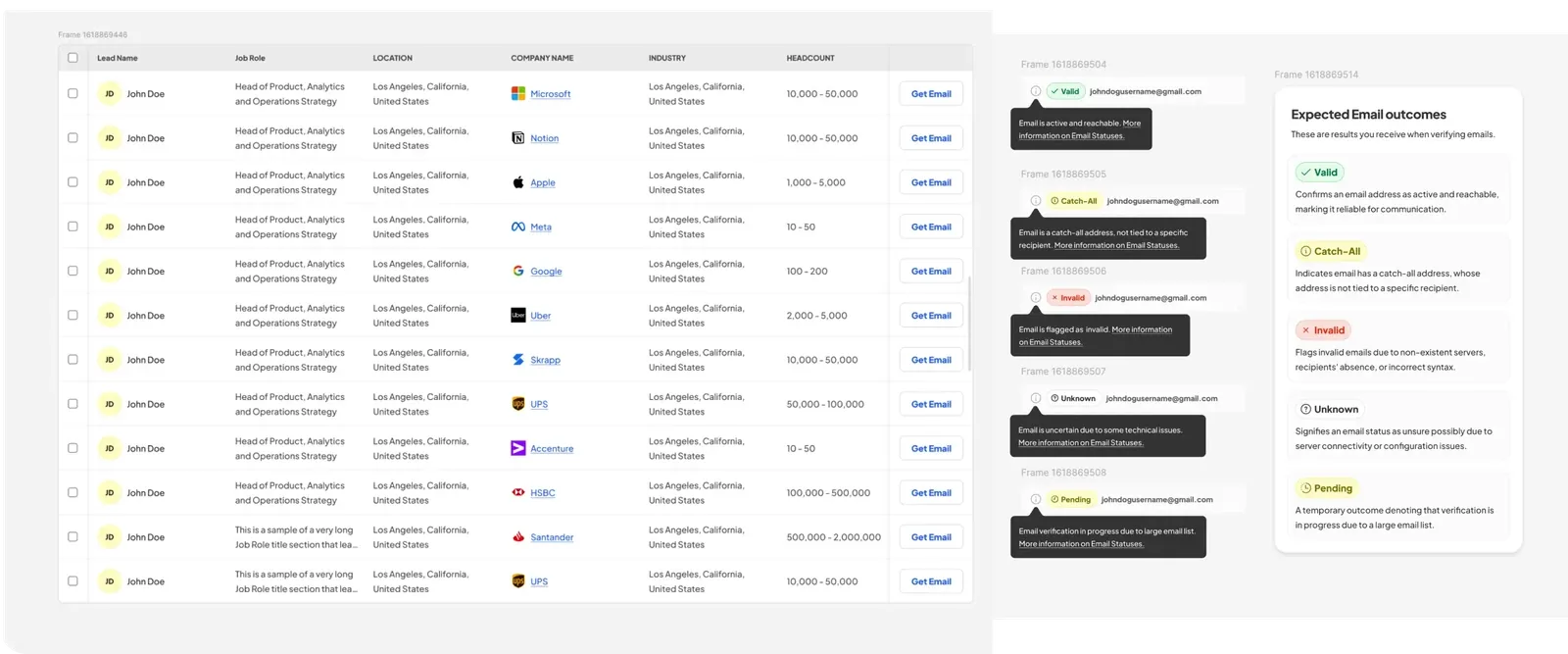Check the checkbox for the Santander row
The width and height of the screenshot is (1568, 654).
click(x=73, y=537)
